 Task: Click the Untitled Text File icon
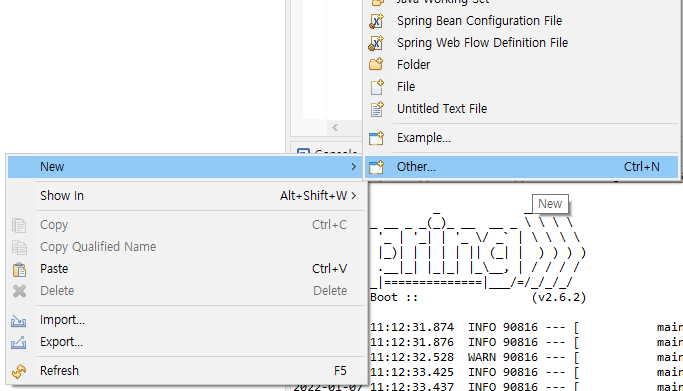(377, 109)
